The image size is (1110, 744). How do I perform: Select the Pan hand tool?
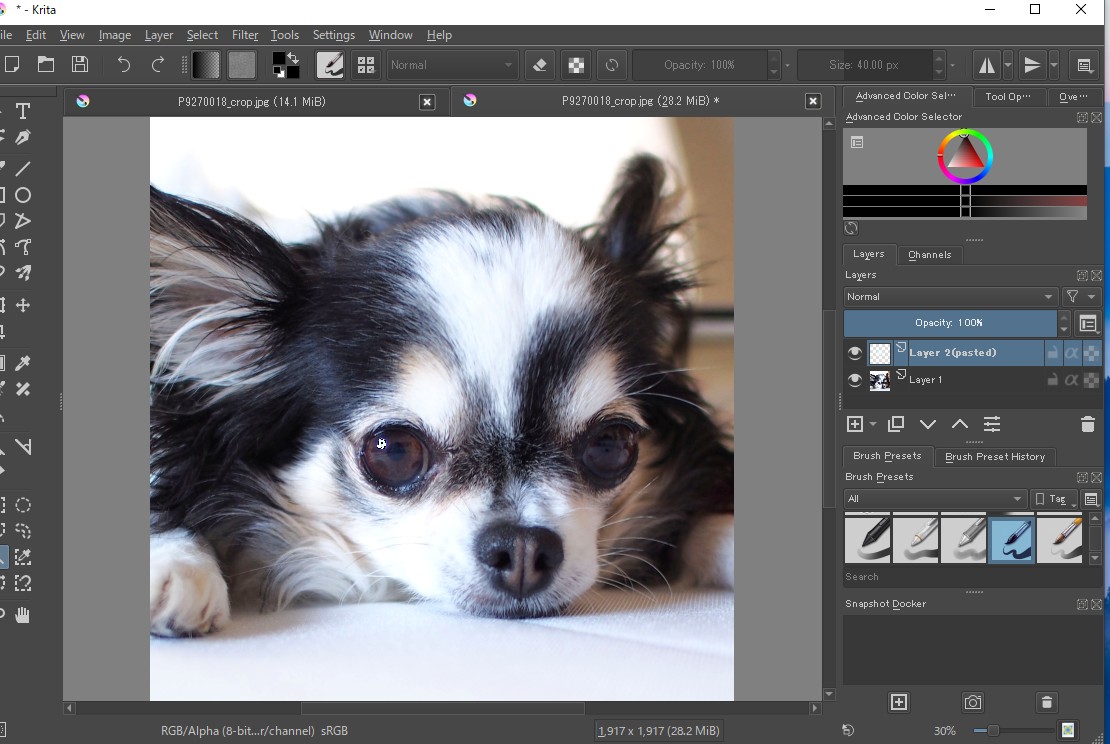23,614
